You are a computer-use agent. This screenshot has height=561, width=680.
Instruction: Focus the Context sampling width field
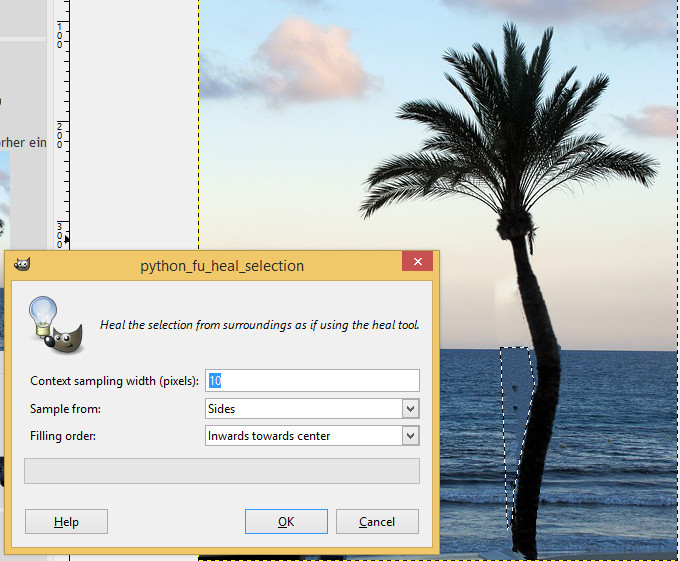(312, 381)
